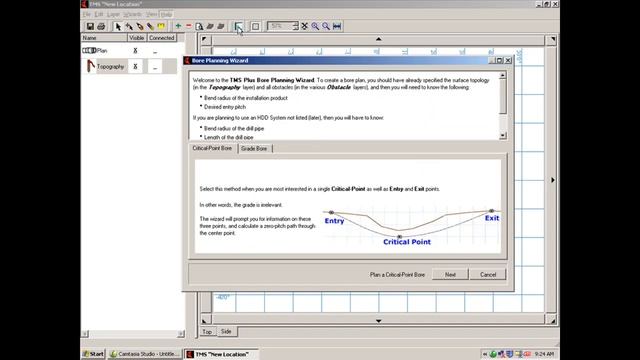
Task: Toggle Visible X for Topography layer
Action: 135,66
